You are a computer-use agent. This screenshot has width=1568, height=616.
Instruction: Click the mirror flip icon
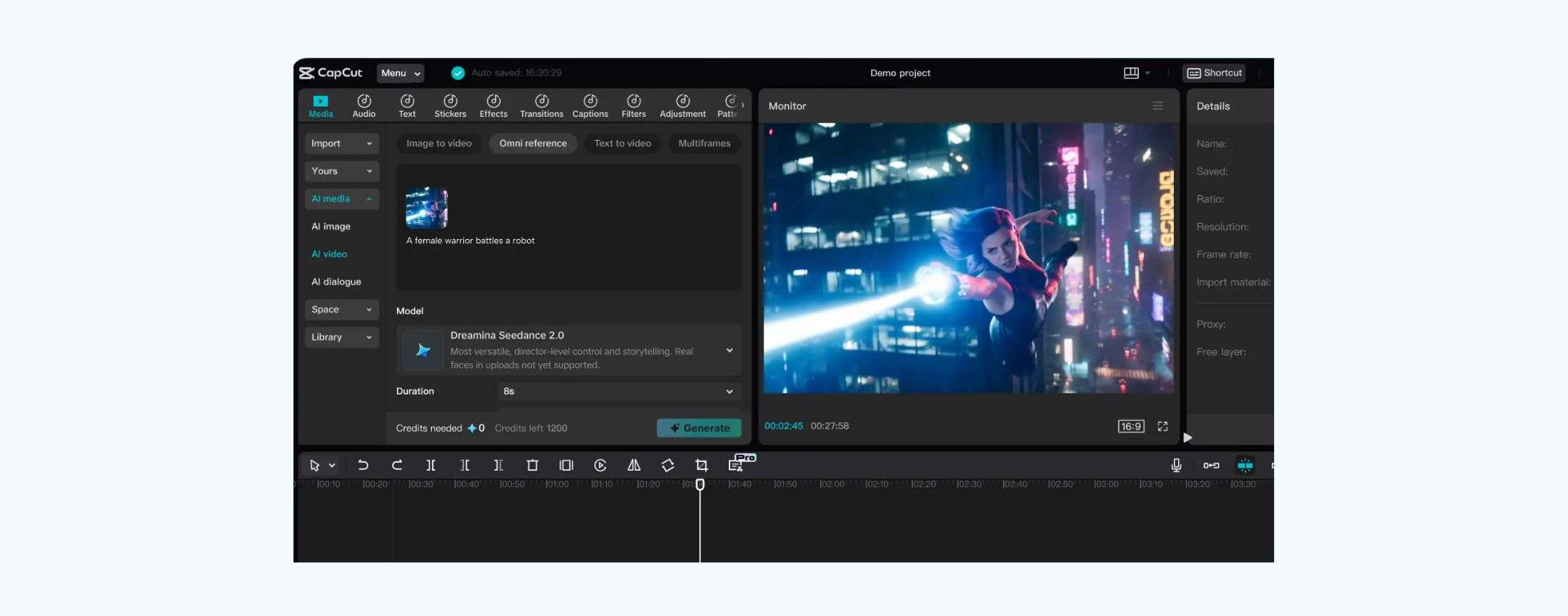(634, 465)
